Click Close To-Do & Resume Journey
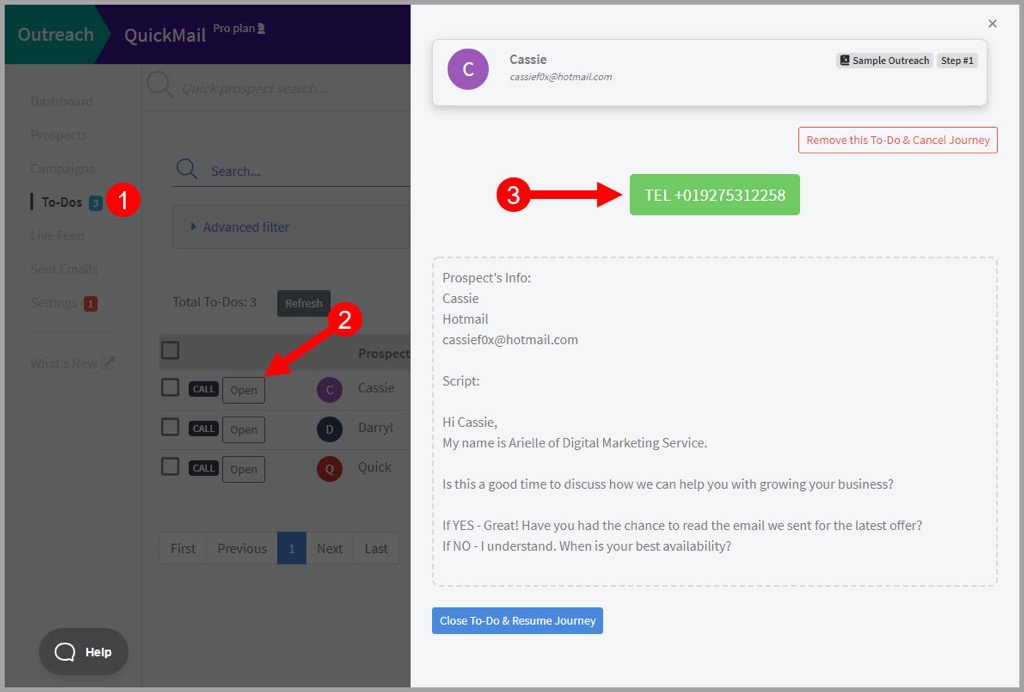The image size is (1024, 692). point(517,621)
